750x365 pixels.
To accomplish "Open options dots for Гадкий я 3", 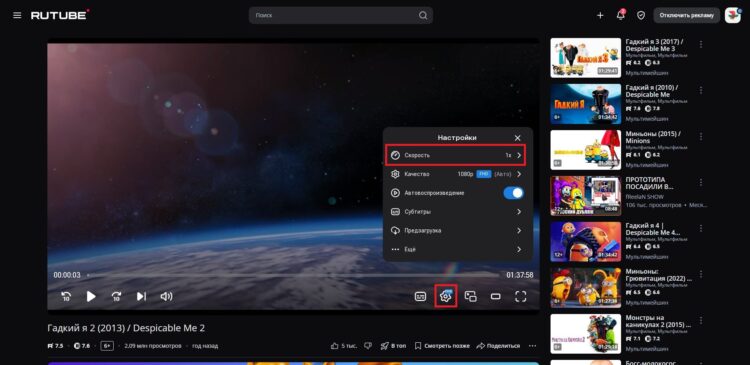I will [701, 44].
